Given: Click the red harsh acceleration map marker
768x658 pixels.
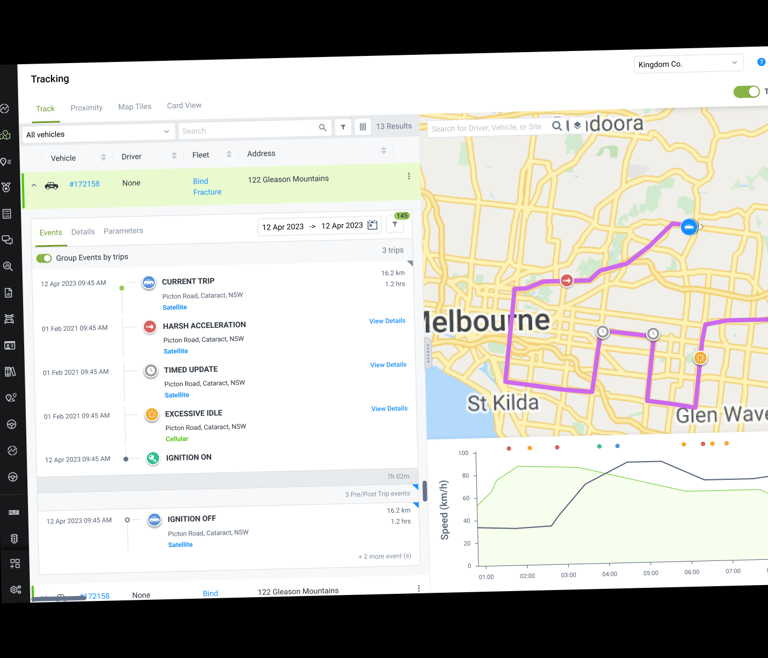Looking at the screenshot, I should pos(567,280).
